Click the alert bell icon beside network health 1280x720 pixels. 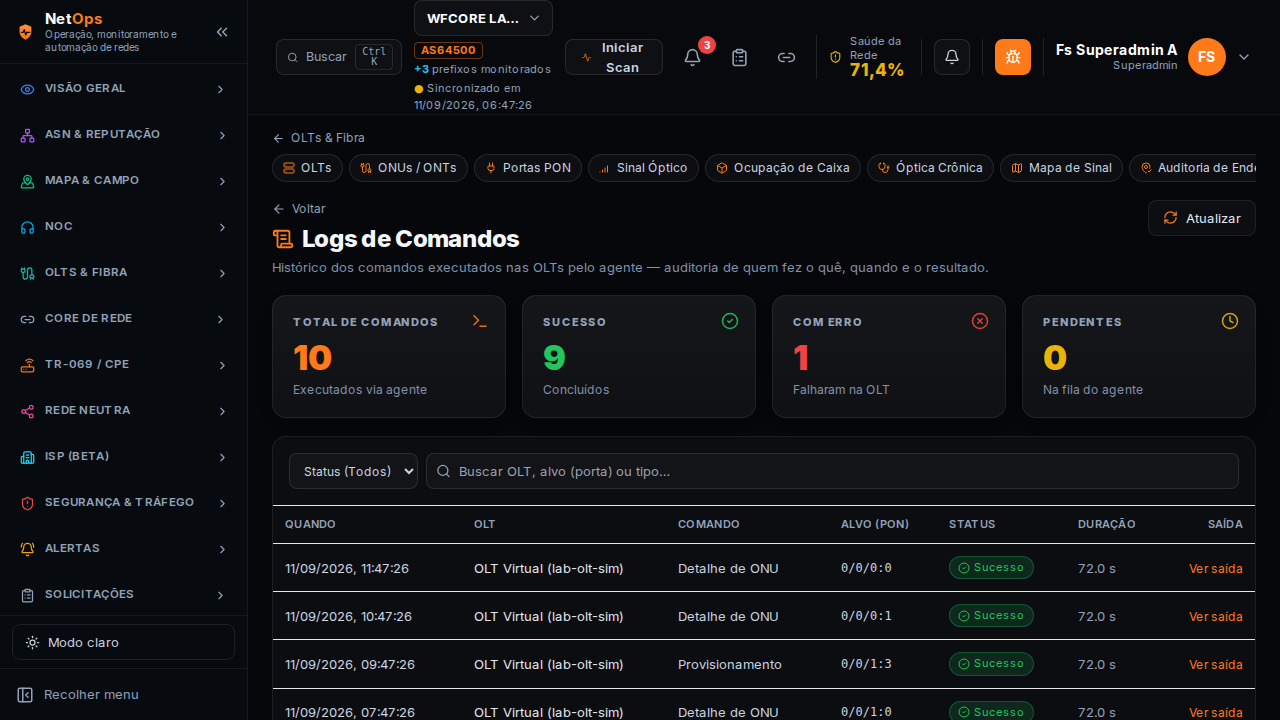tap(952, 57)
